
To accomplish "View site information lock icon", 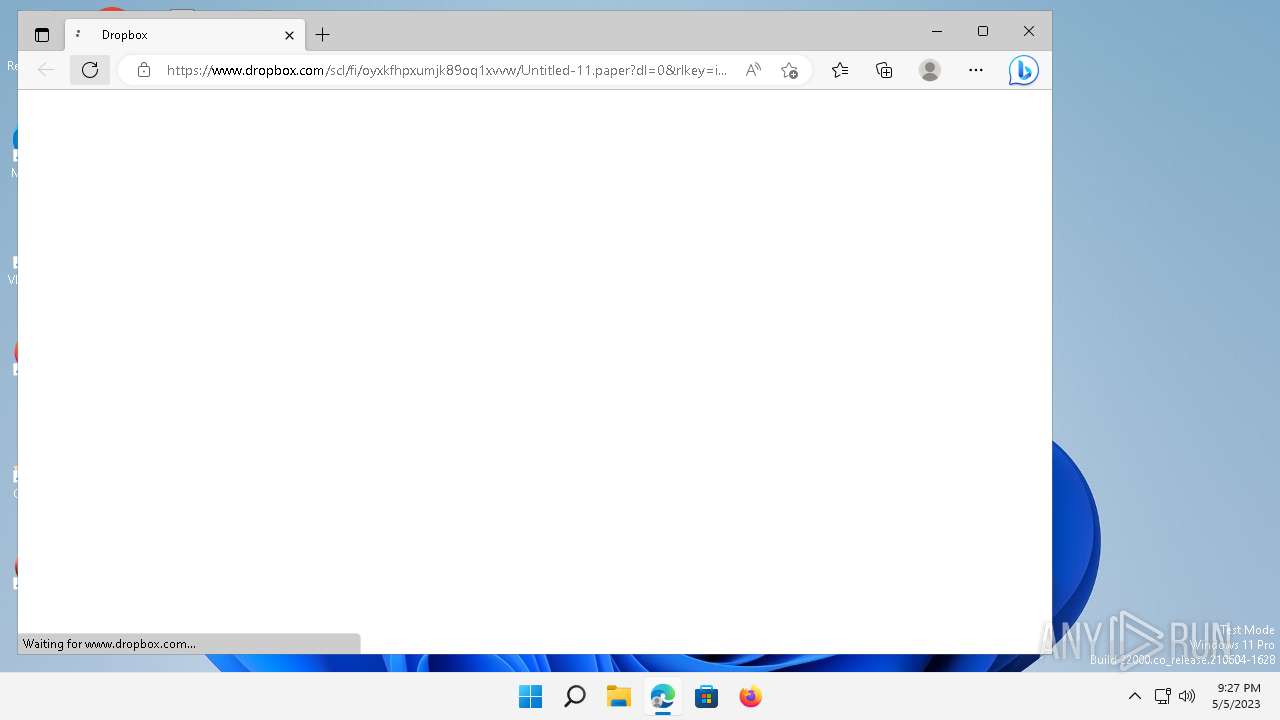I will coord(144,70).
